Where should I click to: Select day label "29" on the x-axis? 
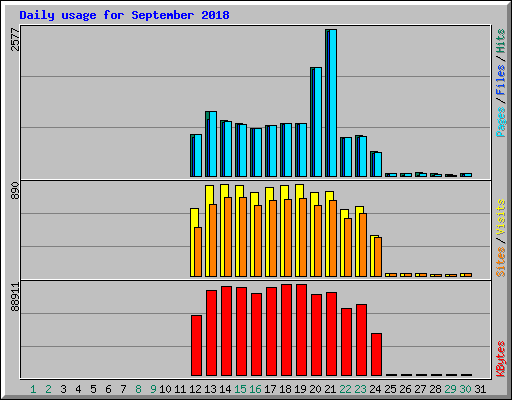[x=450, y=389]
